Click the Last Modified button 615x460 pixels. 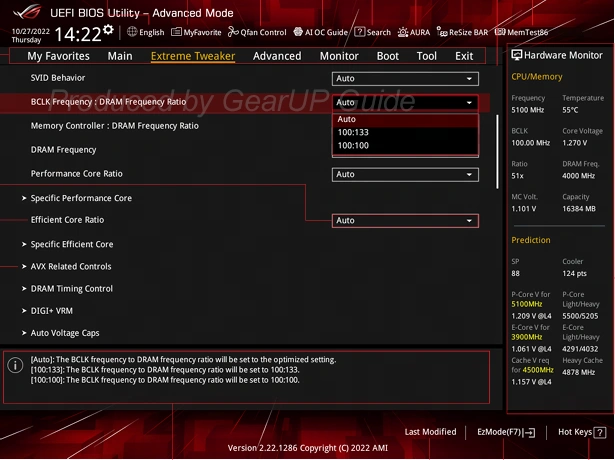click(430, 432)
